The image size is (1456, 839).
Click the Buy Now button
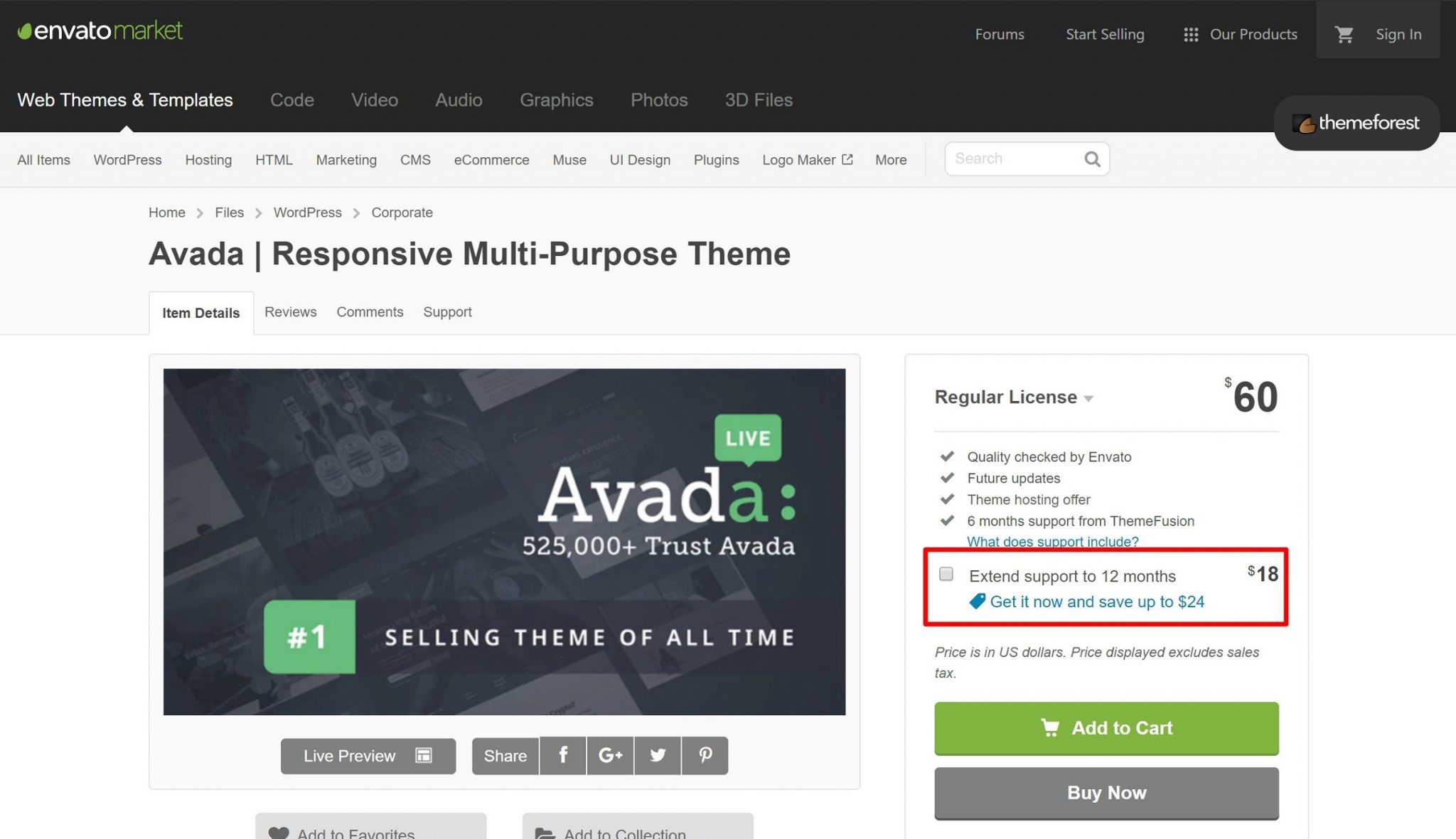1106,792
